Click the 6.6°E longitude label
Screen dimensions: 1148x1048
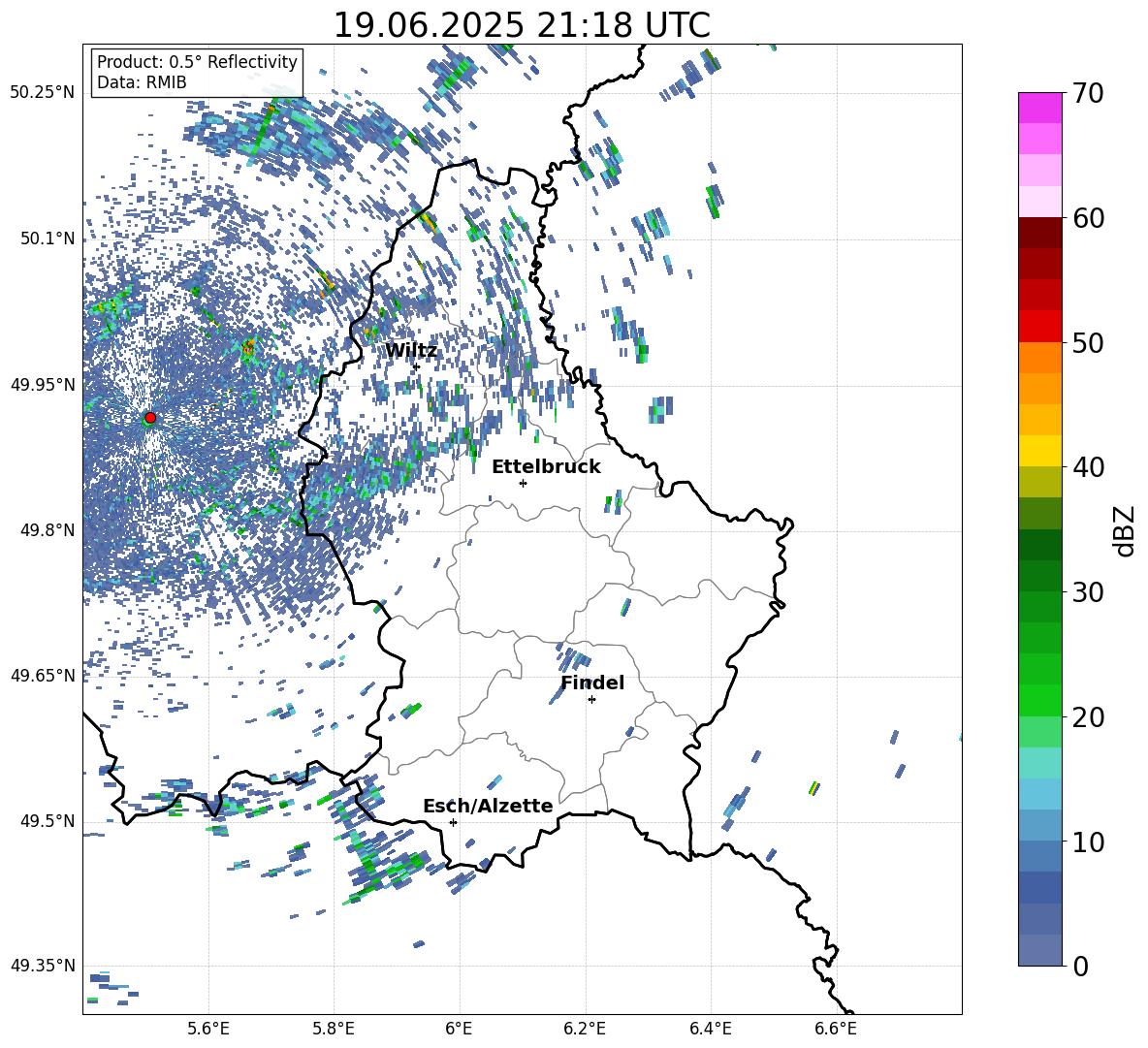pyautogui.click(x=836, y=1029)
